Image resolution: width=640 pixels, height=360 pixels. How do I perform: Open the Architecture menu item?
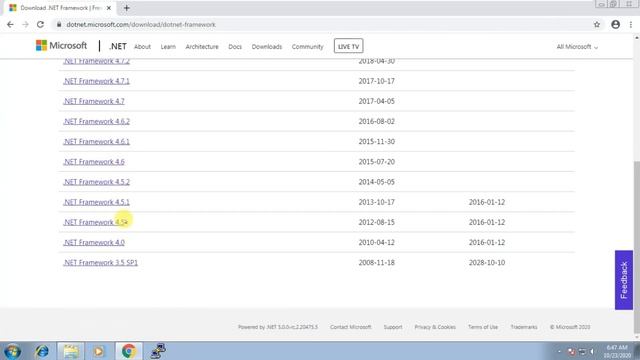click(202, 47)
